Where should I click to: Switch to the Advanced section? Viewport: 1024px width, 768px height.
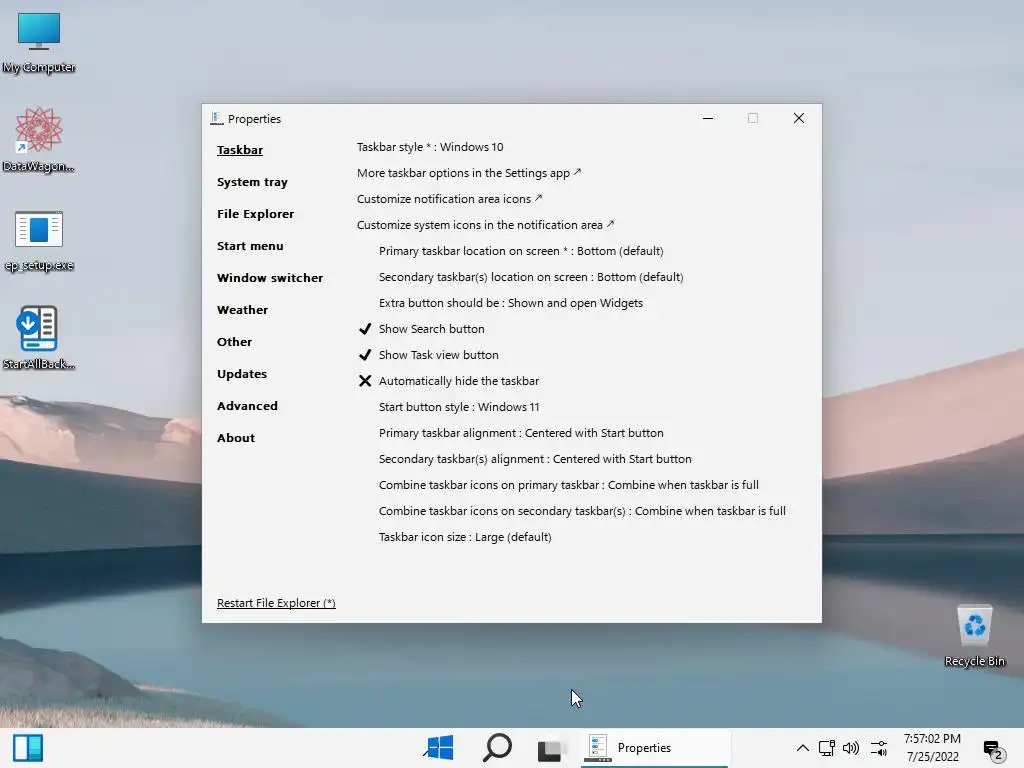247,406
